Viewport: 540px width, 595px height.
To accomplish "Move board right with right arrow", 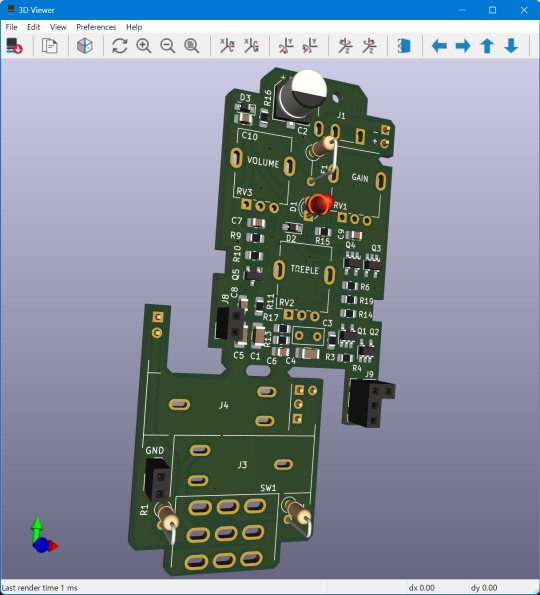I will click(x=463, y=46).
